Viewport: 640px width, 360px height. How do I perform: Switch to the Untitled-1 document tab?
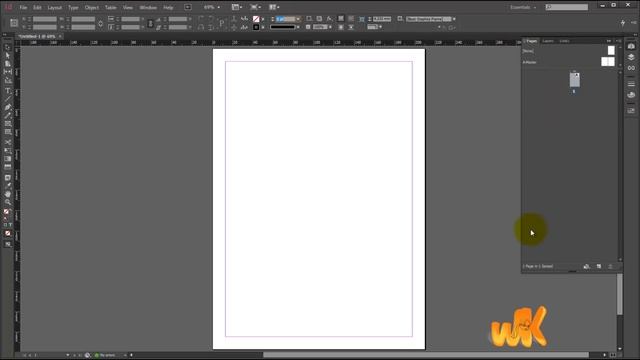[x=37, y=36]
